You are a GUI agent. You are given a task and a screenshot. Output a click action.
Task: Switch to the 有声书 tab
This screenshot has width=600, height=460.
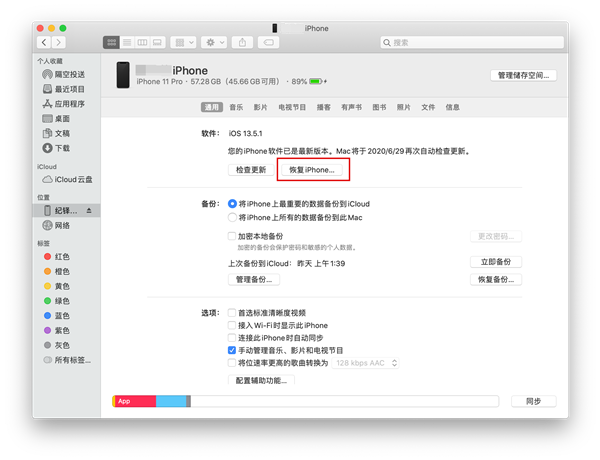pos(351,107)
